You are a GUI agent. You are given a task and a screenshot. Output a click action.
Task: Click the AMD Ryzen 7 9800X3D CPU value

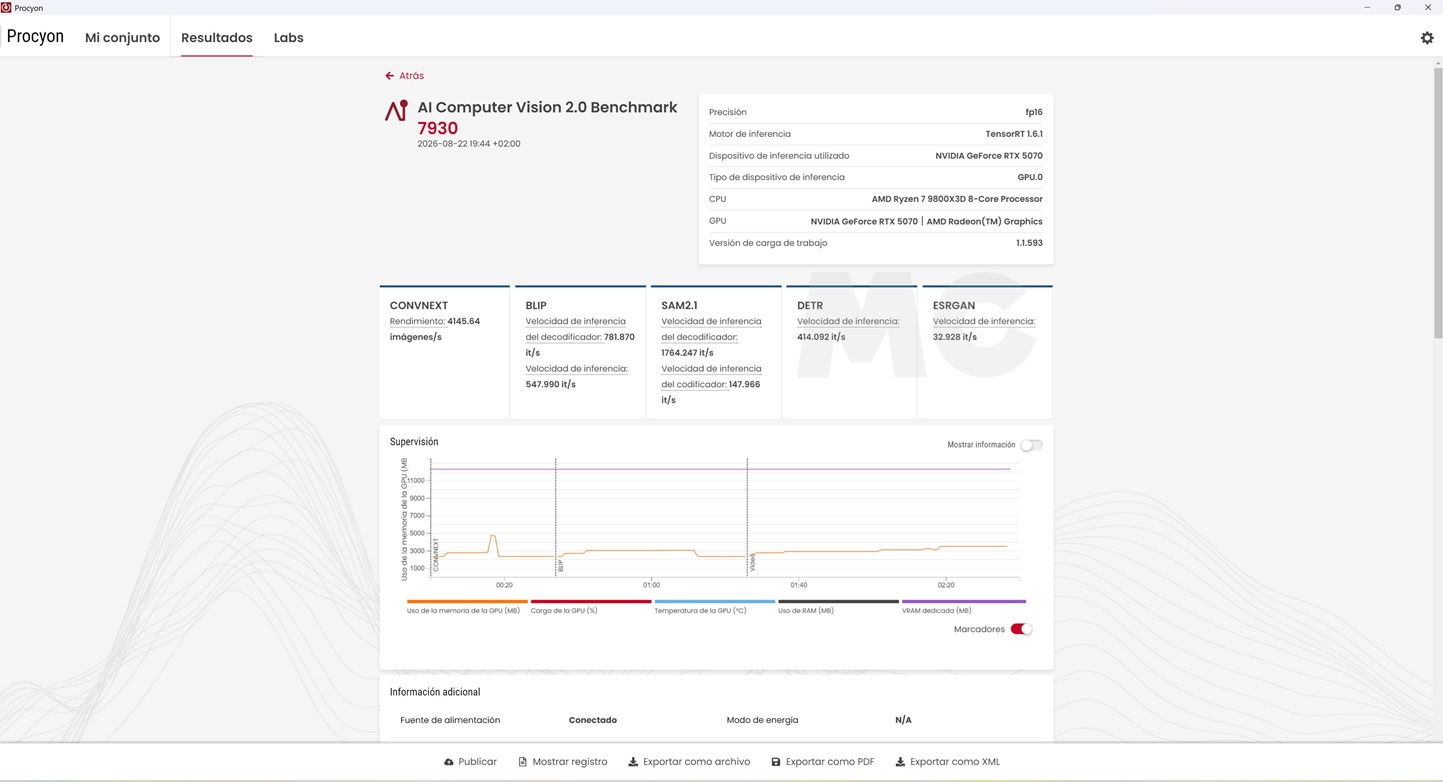pyautogui.click(x=957, y=199)
